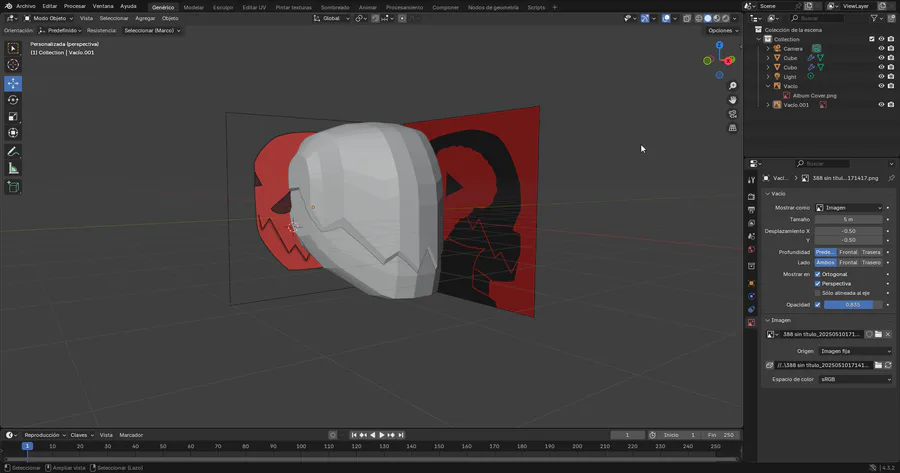The image size is (900, 473).
Task: Select the Add Cube tool
Action: coord(13,187)
